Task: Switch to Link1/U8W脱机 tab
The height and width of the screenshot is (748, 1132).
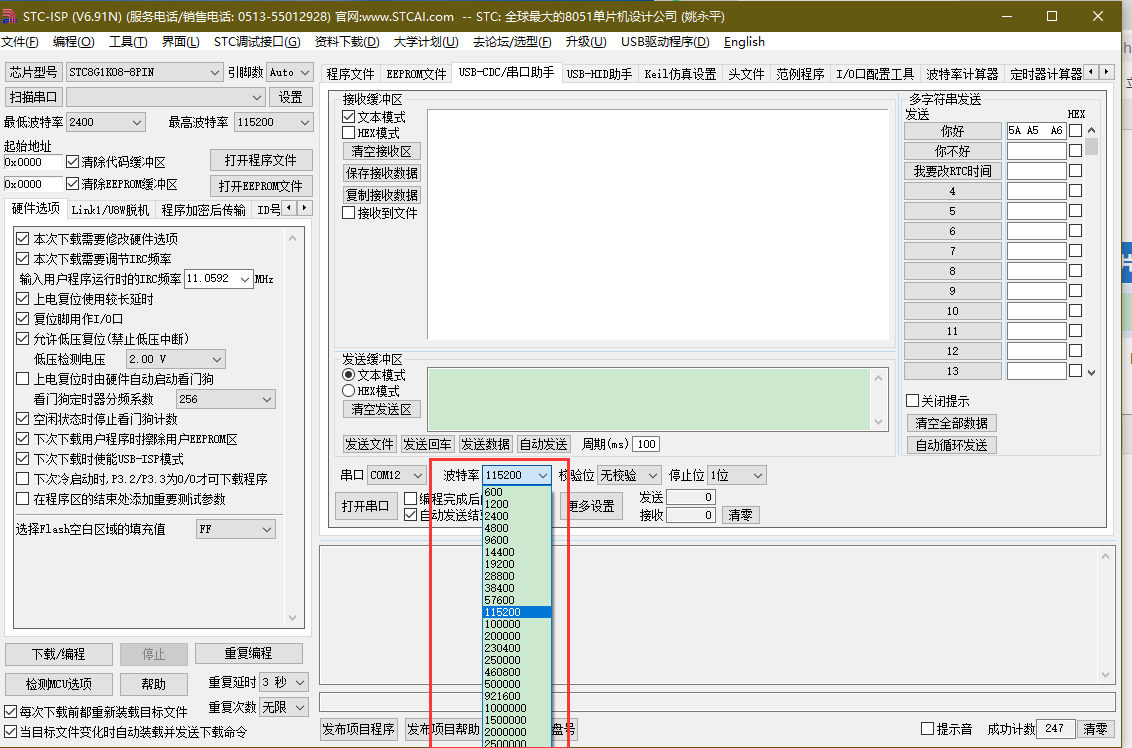Action: point(110,210)
